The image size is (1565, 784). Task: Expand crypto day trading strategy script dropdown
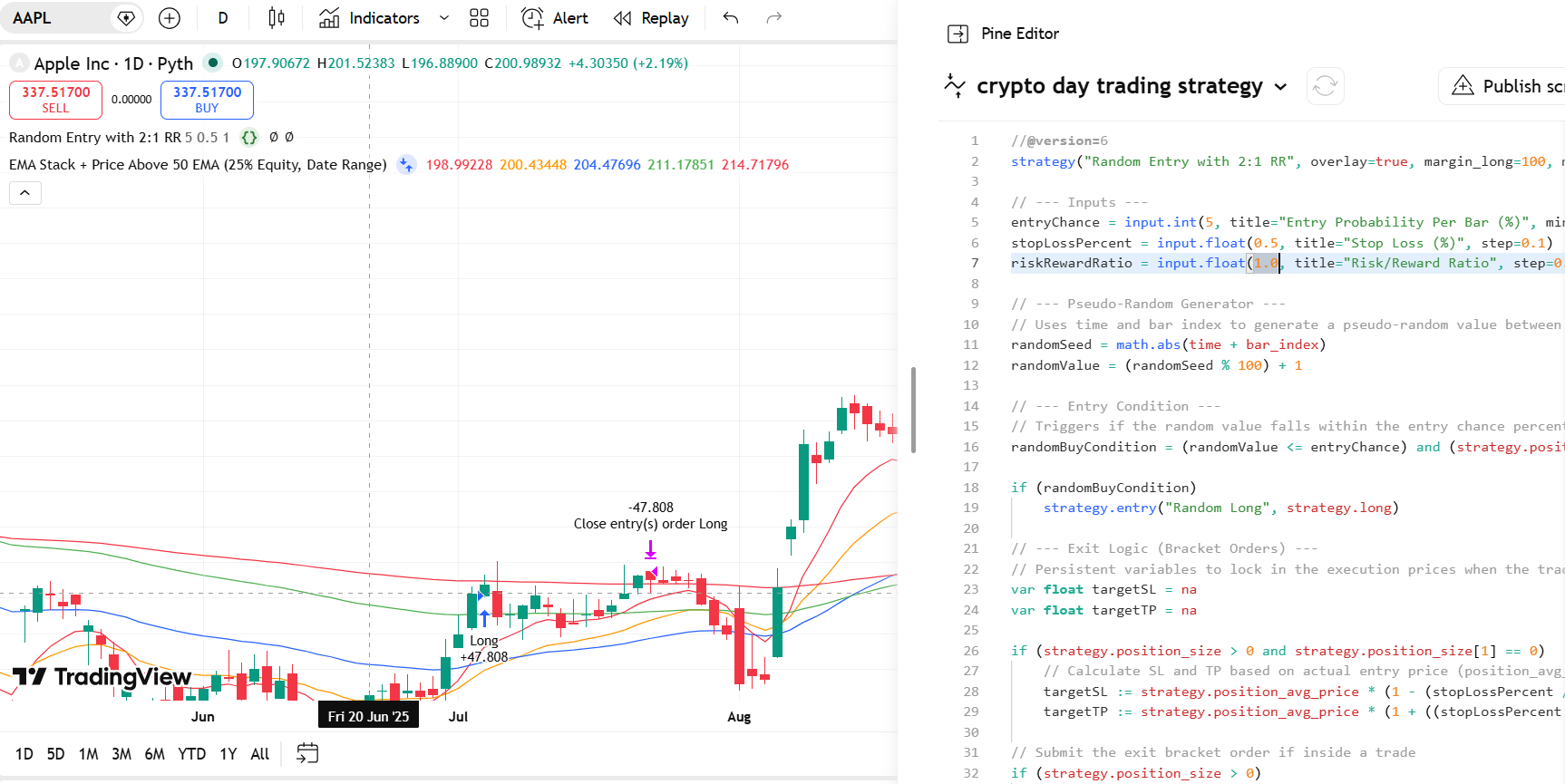coord(1280,87)
